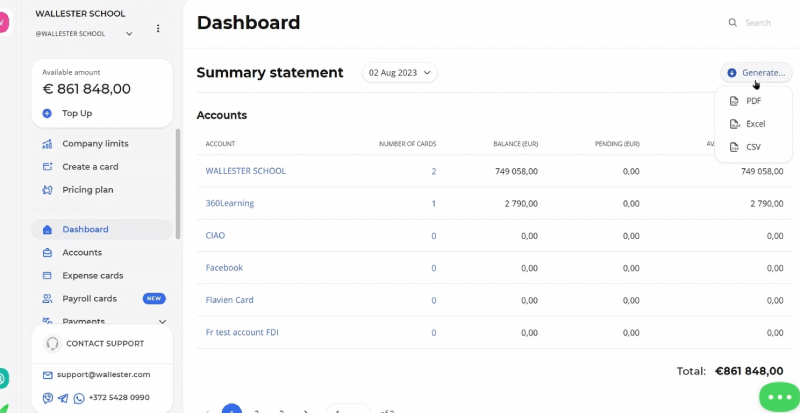The width and height of the screenshot is (800, 413).
Task: Open the 02 Aug 2023 date dropdown
Action: point(400,73)
